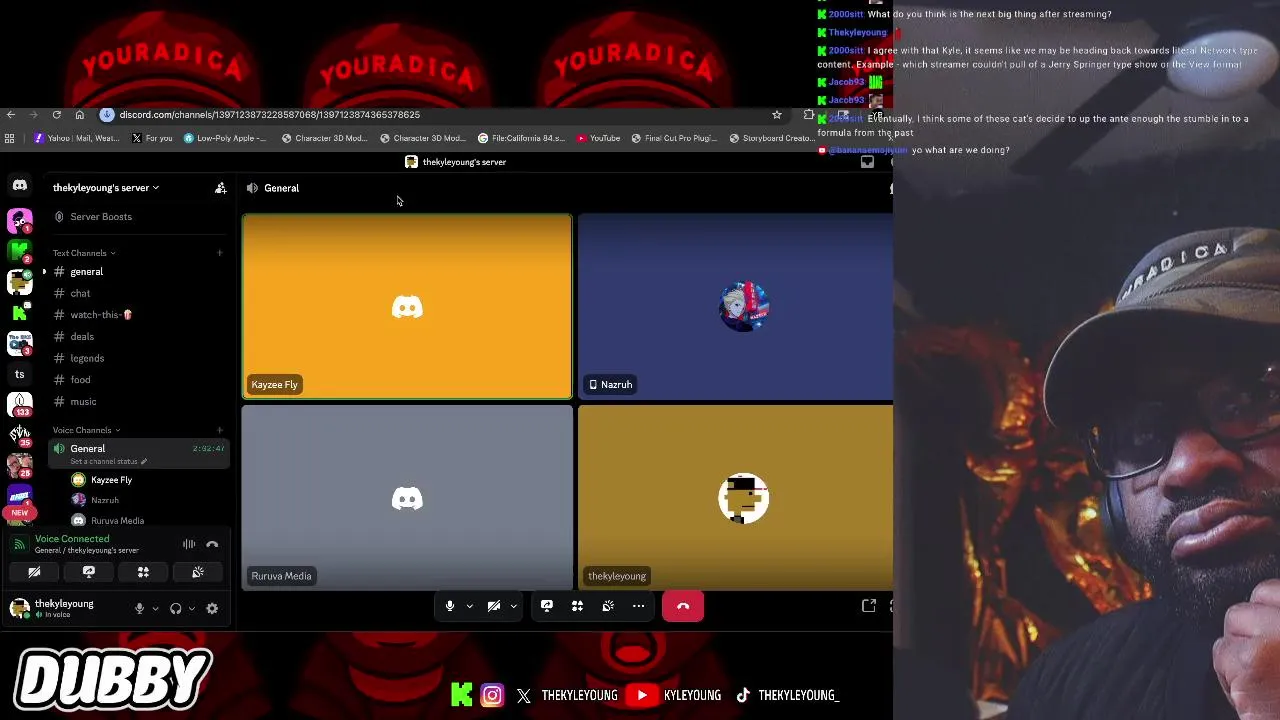
Task: Open thekyleyoung's server dropdown menu
Action: coord(106,188)
